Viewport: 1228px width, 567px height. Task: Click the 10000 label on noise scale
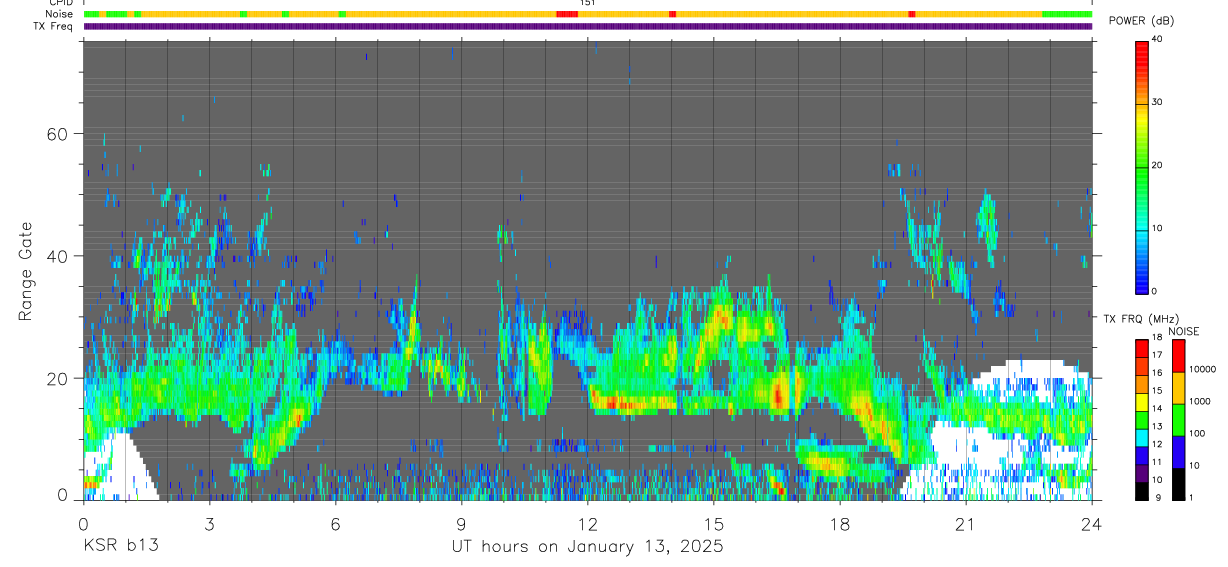(x=1206, y=369)
